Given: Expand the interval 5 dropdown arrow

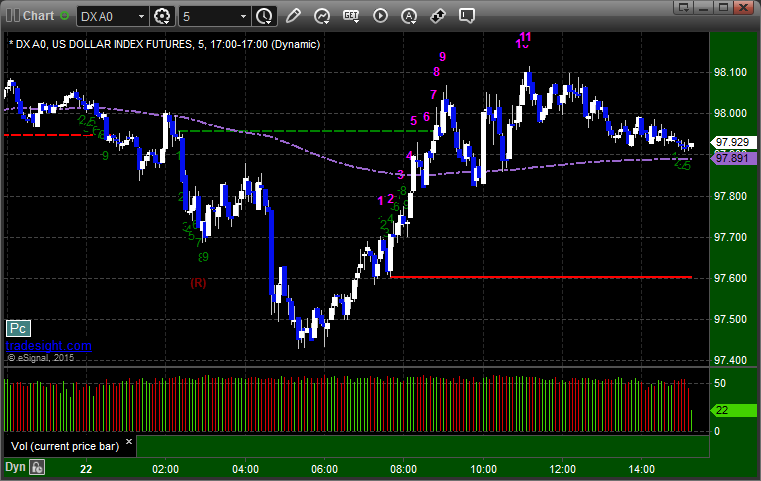Looking at the screenshot, I should pyautogui.click(x=243, y=17).
